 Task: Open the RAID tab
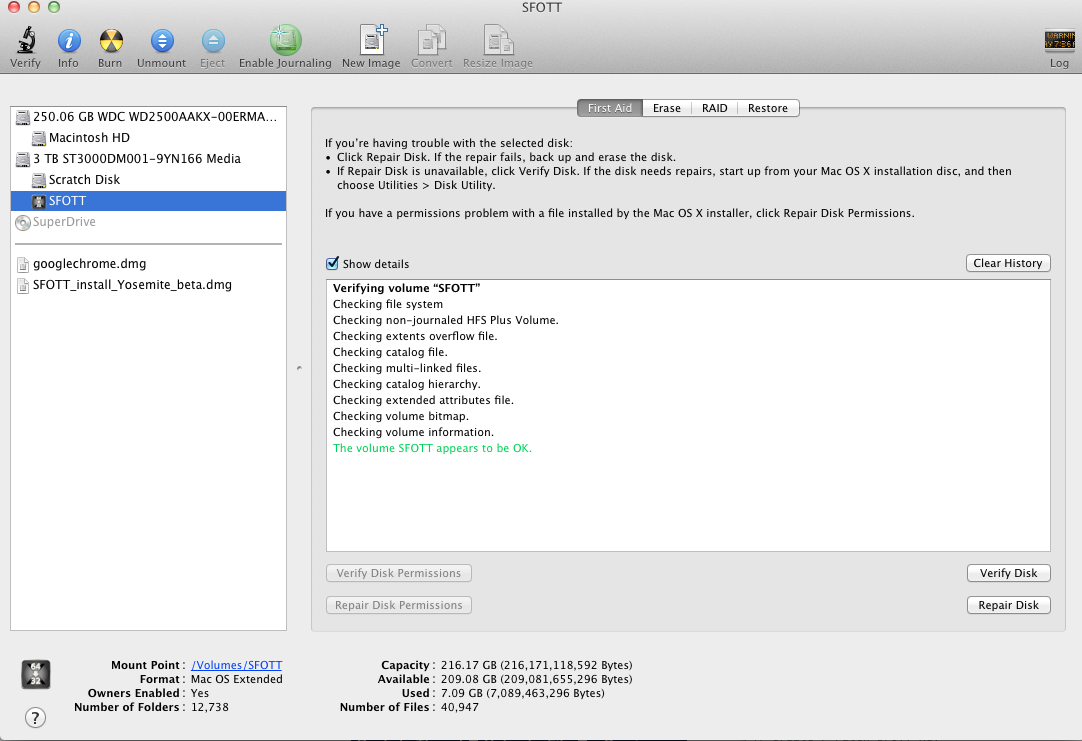coord(714,108)
